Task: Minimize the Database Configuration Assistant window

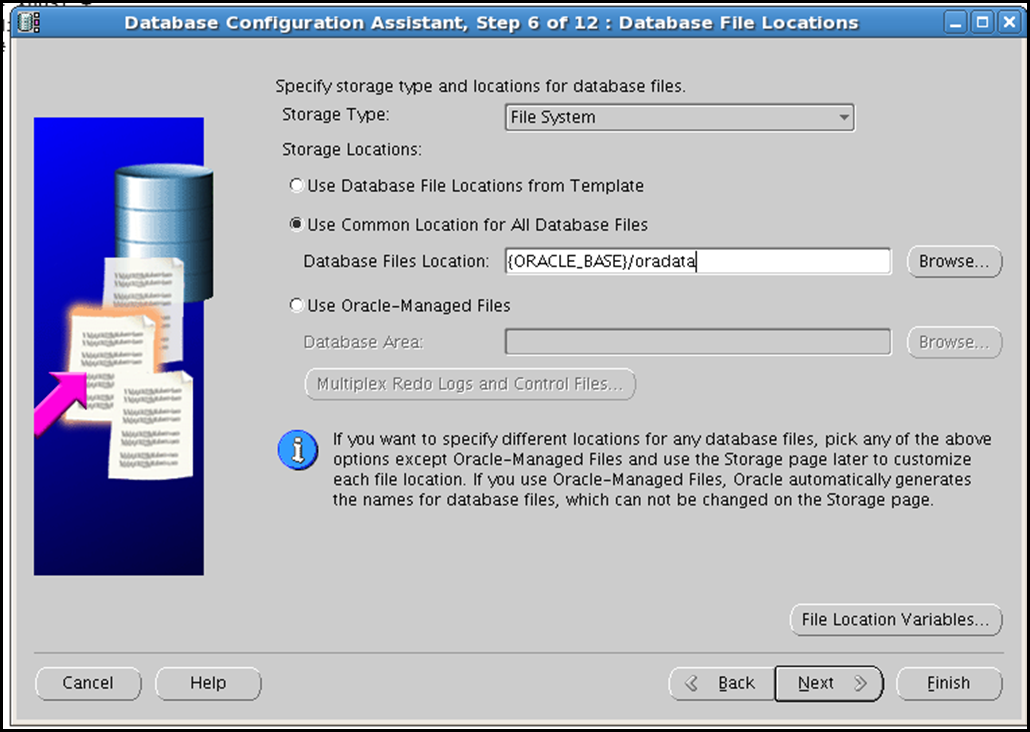Action: pos(955,23)
